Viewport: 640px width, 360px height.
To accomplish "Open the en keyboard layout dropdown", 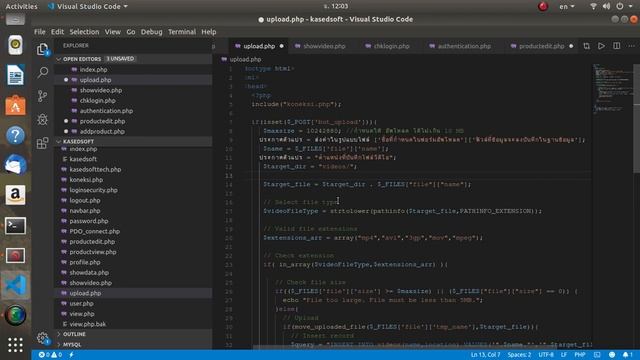I will coord(567,6).
